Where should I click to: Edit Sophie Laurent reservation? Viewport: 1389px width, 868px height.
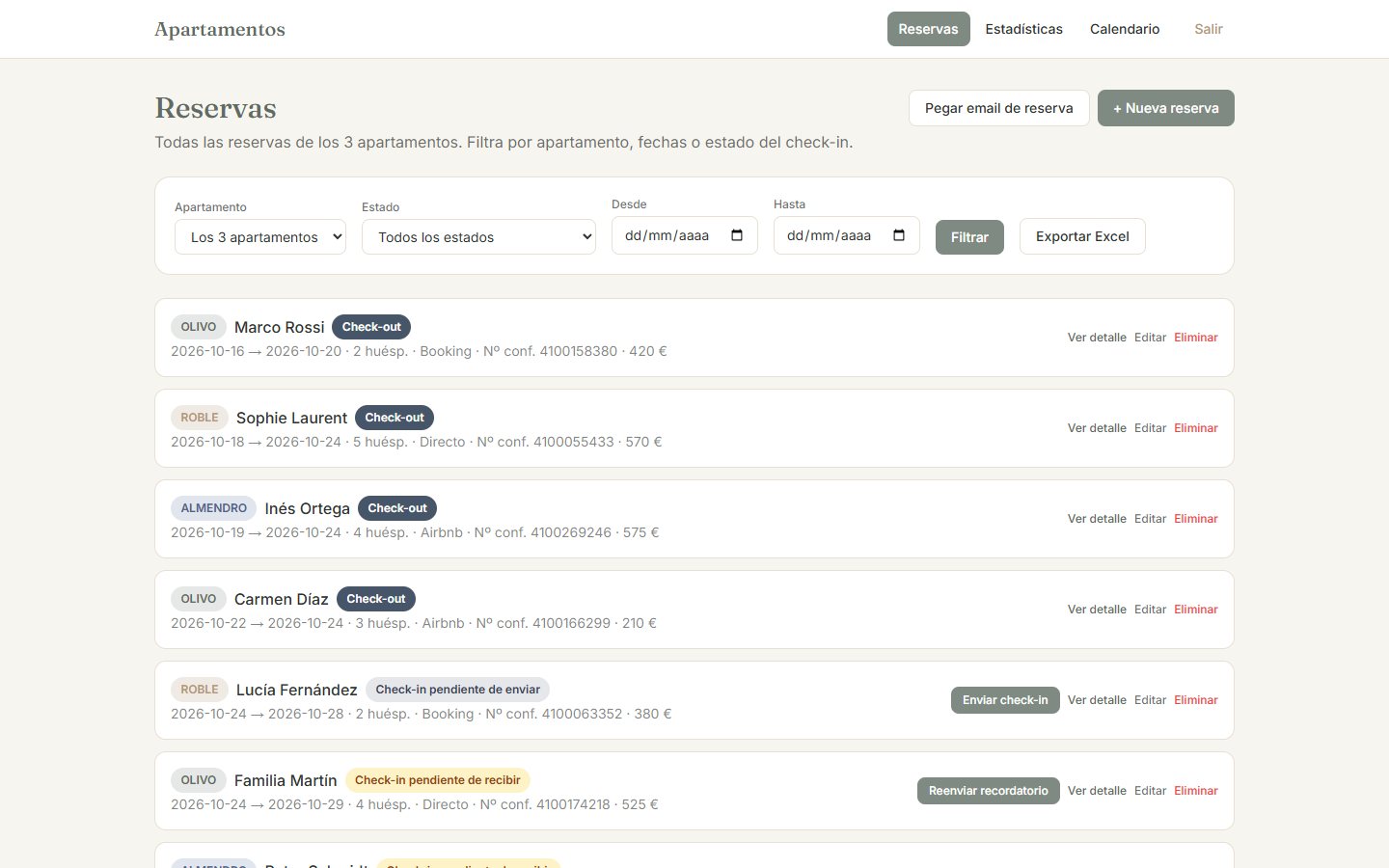coord(1150,428)
